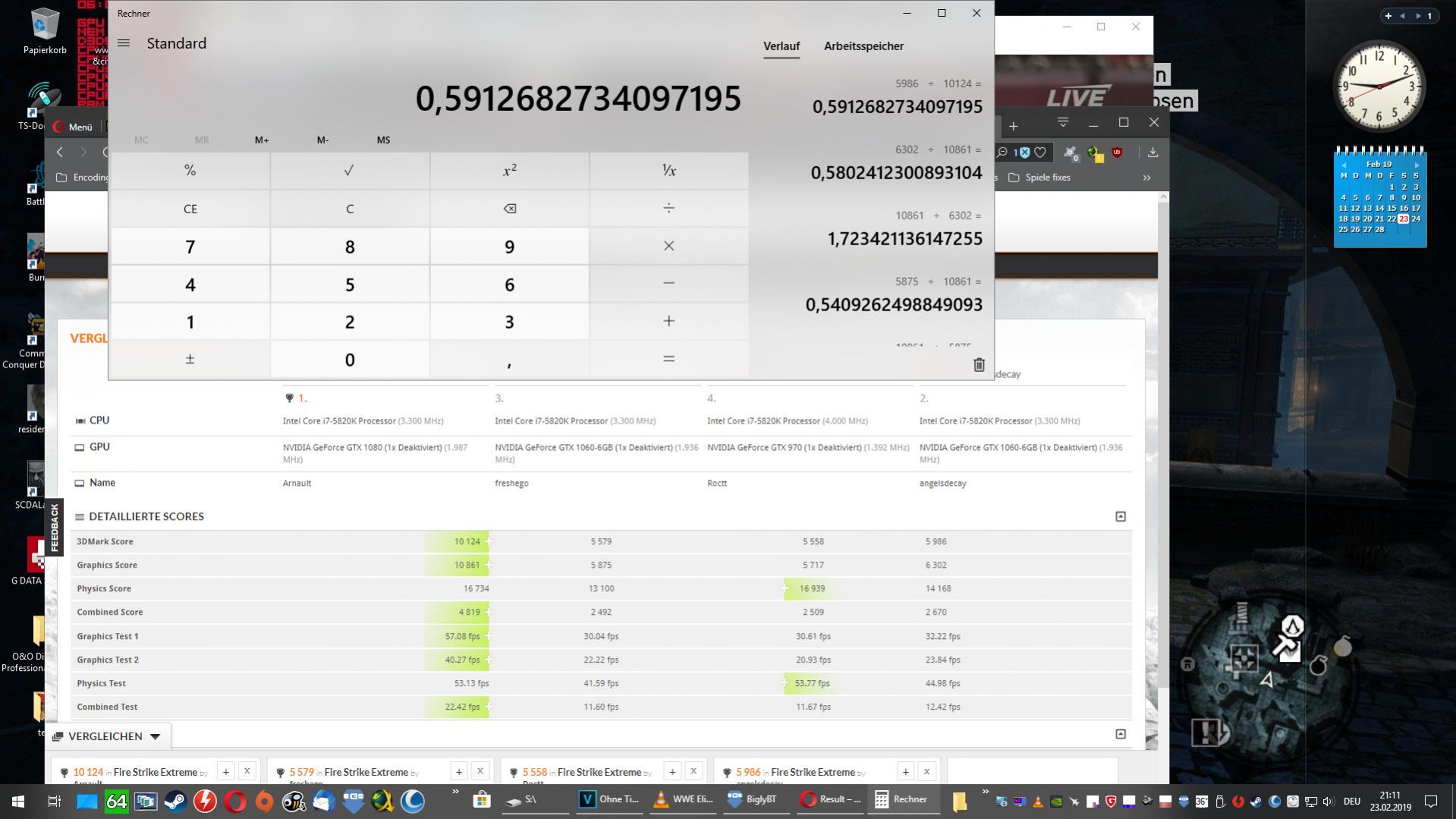
Task: Click the reciprocal 1/x button
Action: [x=668, y=171]
